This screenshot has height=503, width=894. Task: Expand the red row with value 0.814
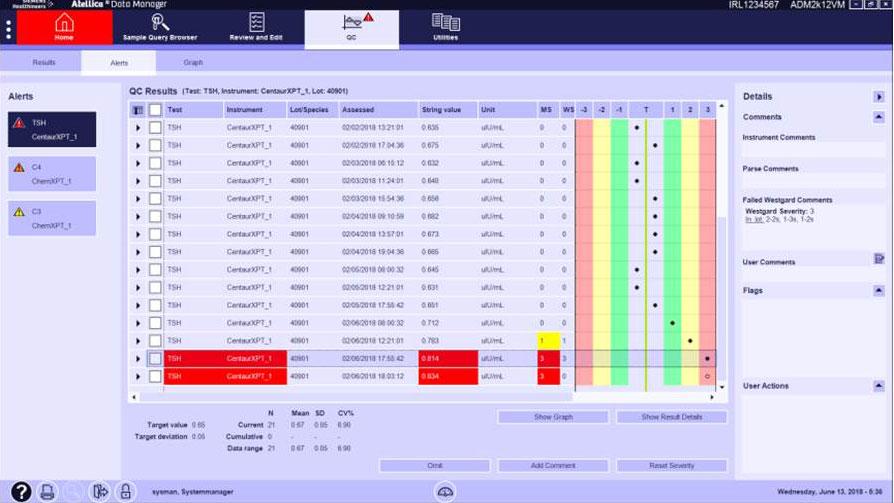point(137,359)
